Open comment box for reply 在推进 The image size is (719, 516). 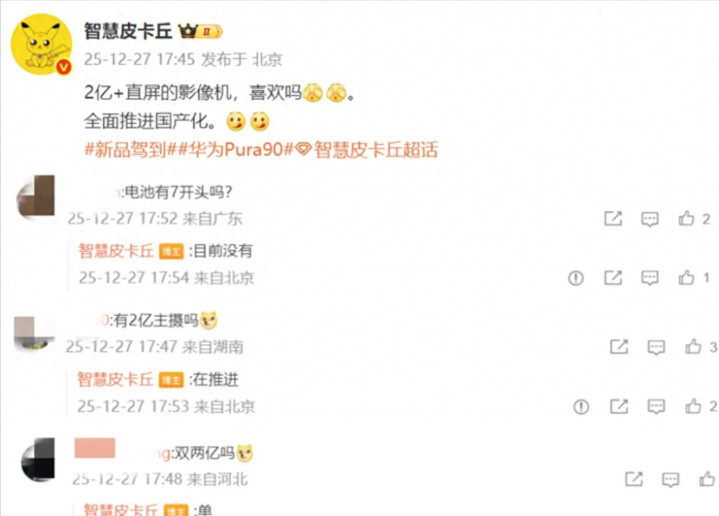pyautogui.click(x=656, y=407)
